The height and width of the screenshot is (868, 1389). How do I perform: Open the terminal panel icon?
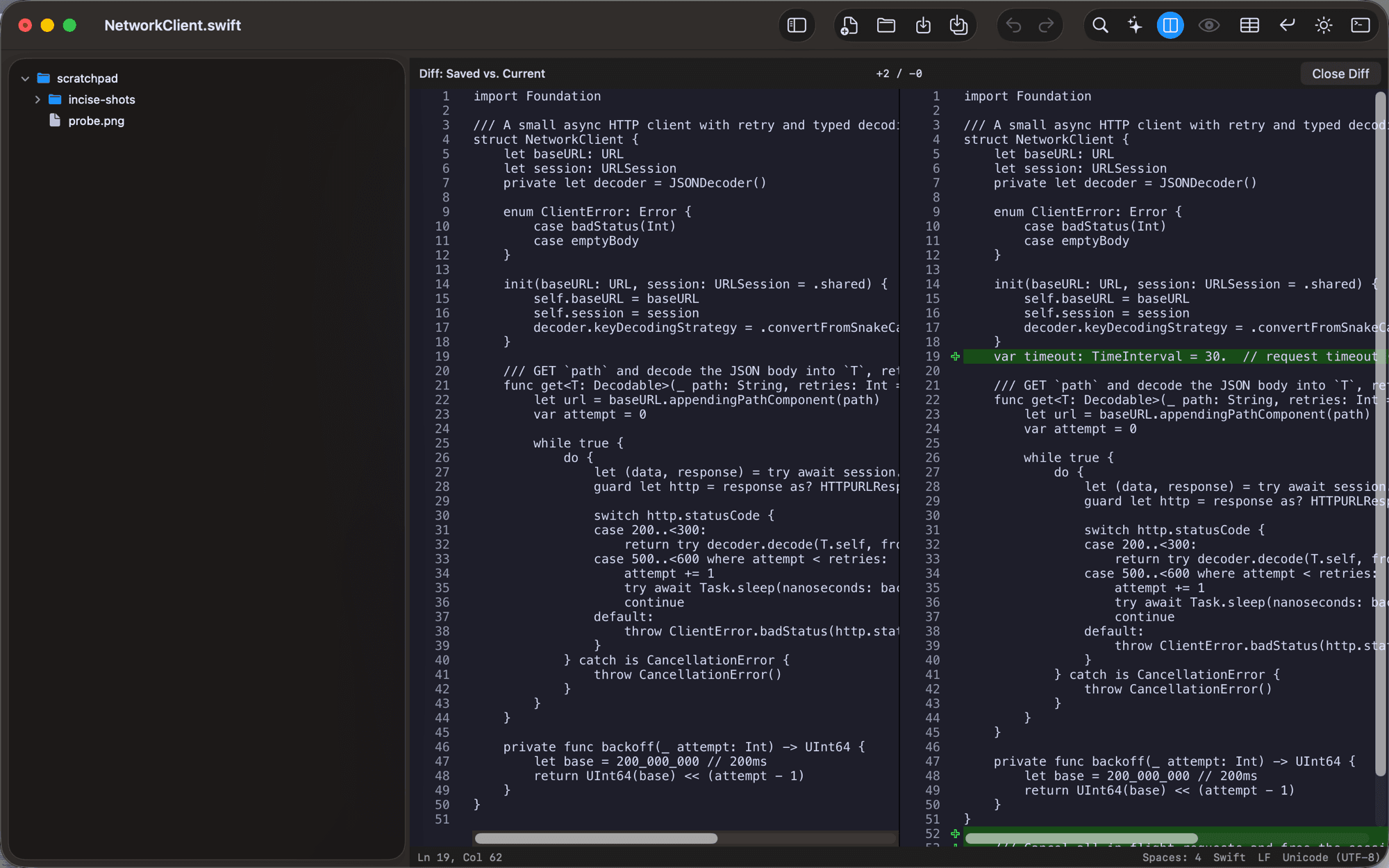pos(1361,26)
